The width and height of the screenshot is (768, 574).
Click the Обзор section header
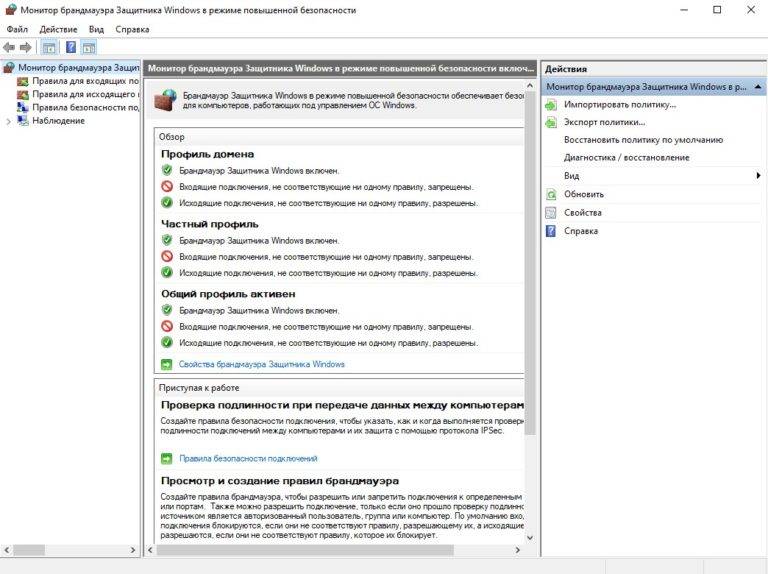(171, 137)
